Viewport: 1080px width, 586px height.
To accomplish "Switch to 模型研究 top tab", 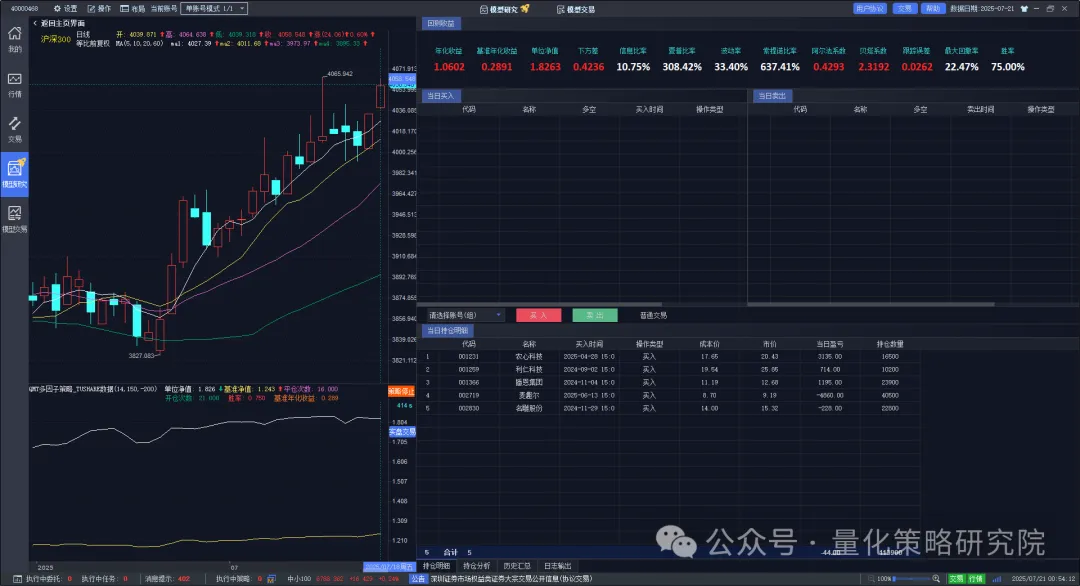I will point(504,9).
